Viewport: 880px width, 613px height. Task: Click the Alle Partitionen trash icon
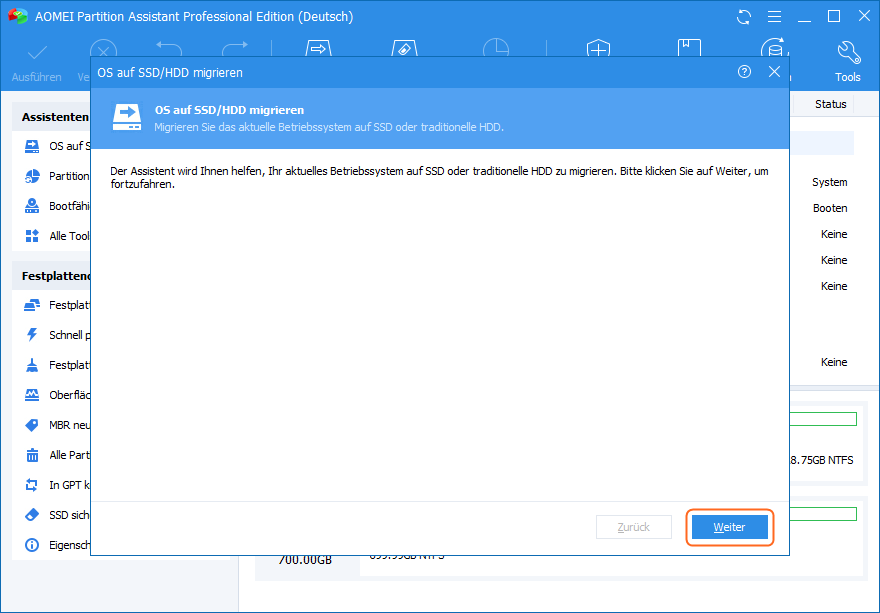point(32,455)
